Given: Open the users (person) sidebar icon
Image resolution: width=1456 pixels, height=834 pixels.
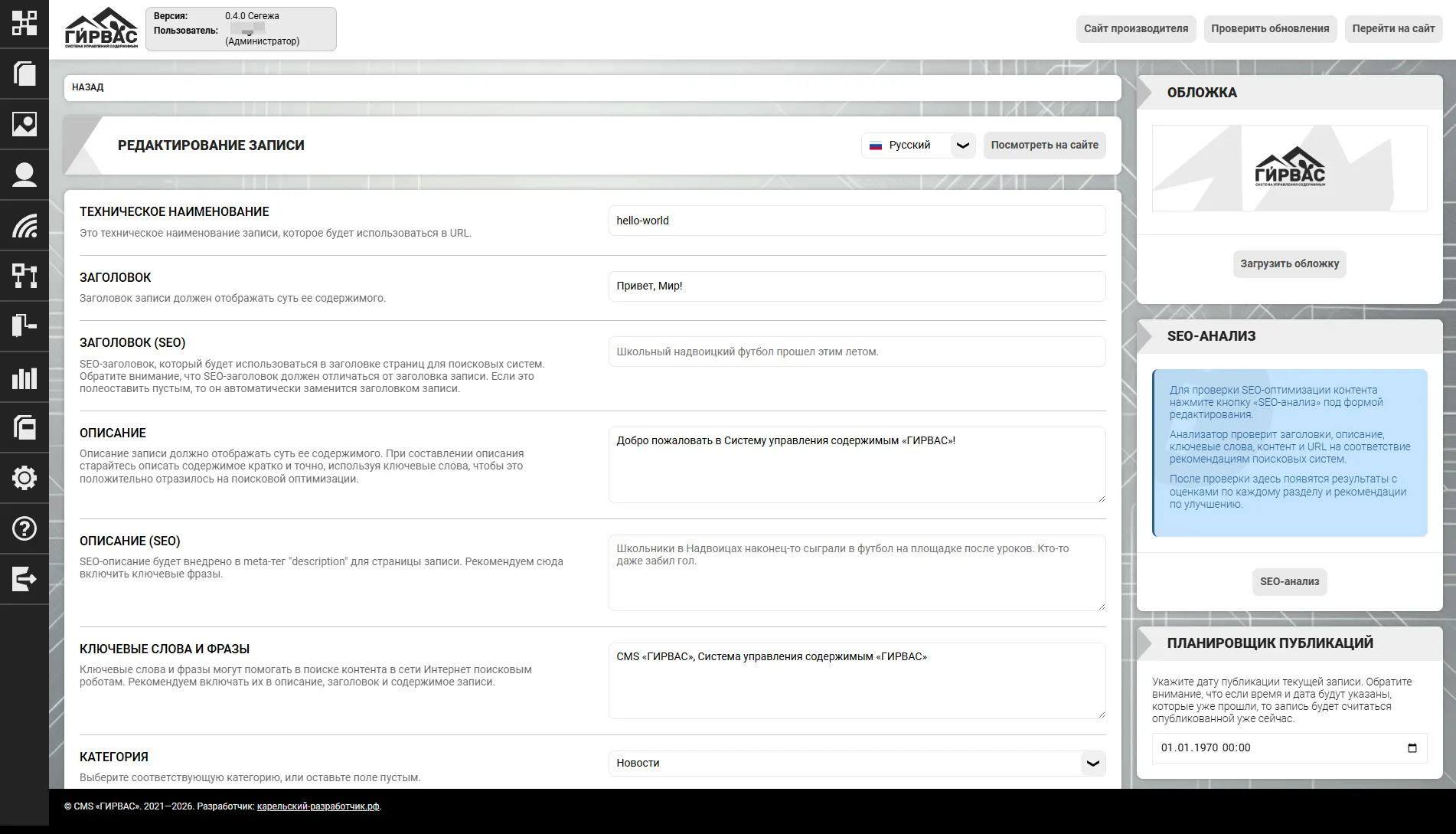Looking at the screenshot, I should [x=24, y=175].
